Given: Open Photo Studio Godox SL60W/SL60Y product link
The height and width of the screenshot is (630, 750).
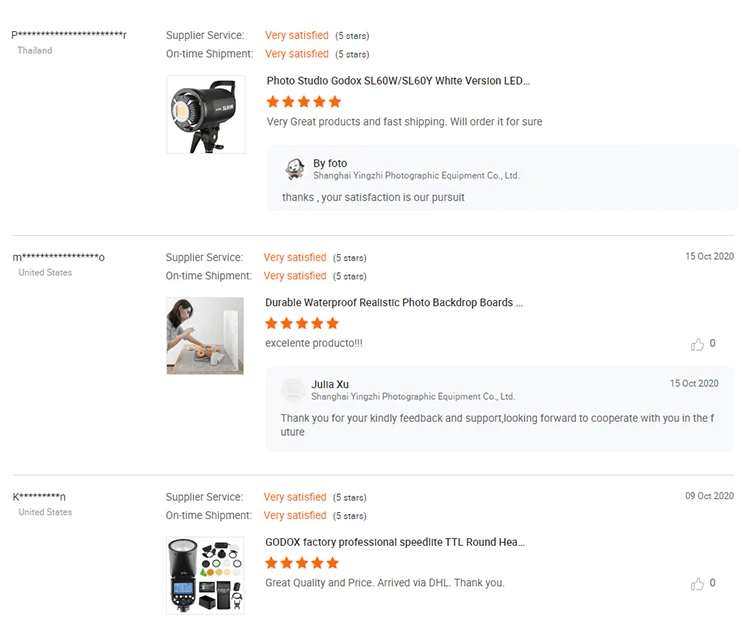Looking at the screenshot, I should pos(398,81).
